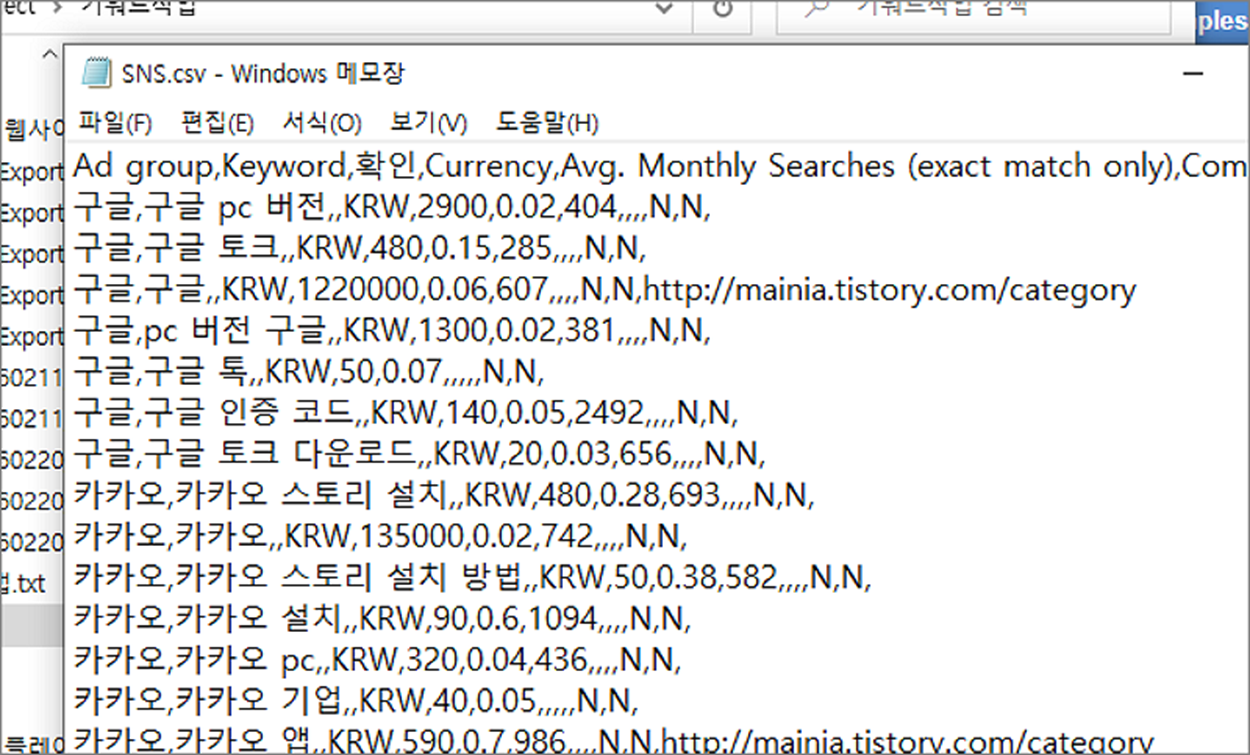
Task: Click the line '구글,구글 토크,,KRW,480'
Action: (x=361, y=249)
